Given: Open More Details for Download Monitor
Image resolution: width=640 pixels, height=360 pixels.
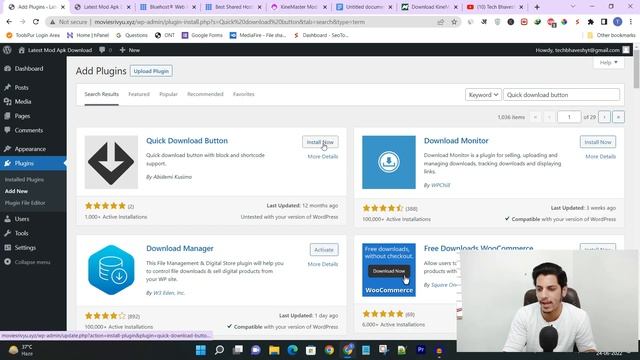Looking at the screenshot, I should point(600,156).
